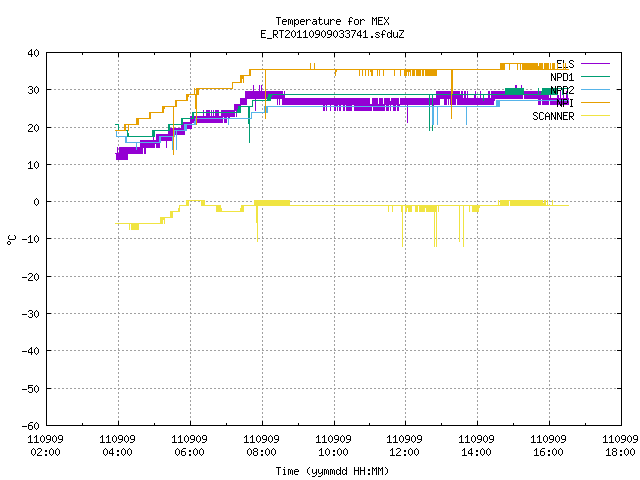
Task: Click the yellow SCANNER legend line sample
Action: pos(595,116)
